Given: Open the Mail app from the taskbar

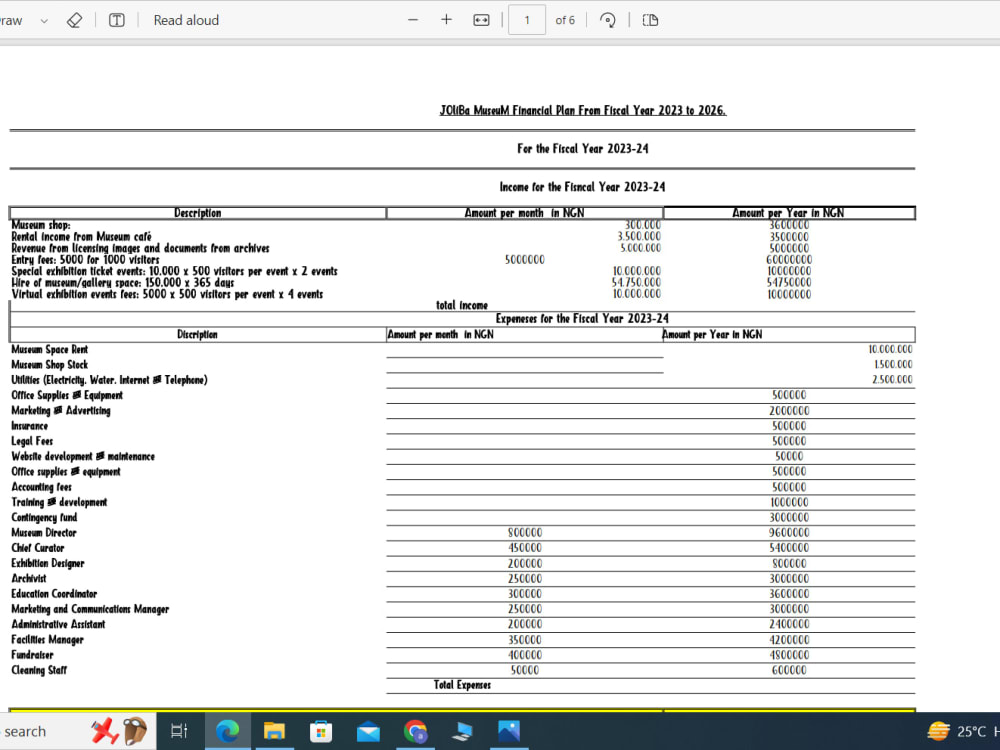Looking at the screenshot, I should (368, 732).
